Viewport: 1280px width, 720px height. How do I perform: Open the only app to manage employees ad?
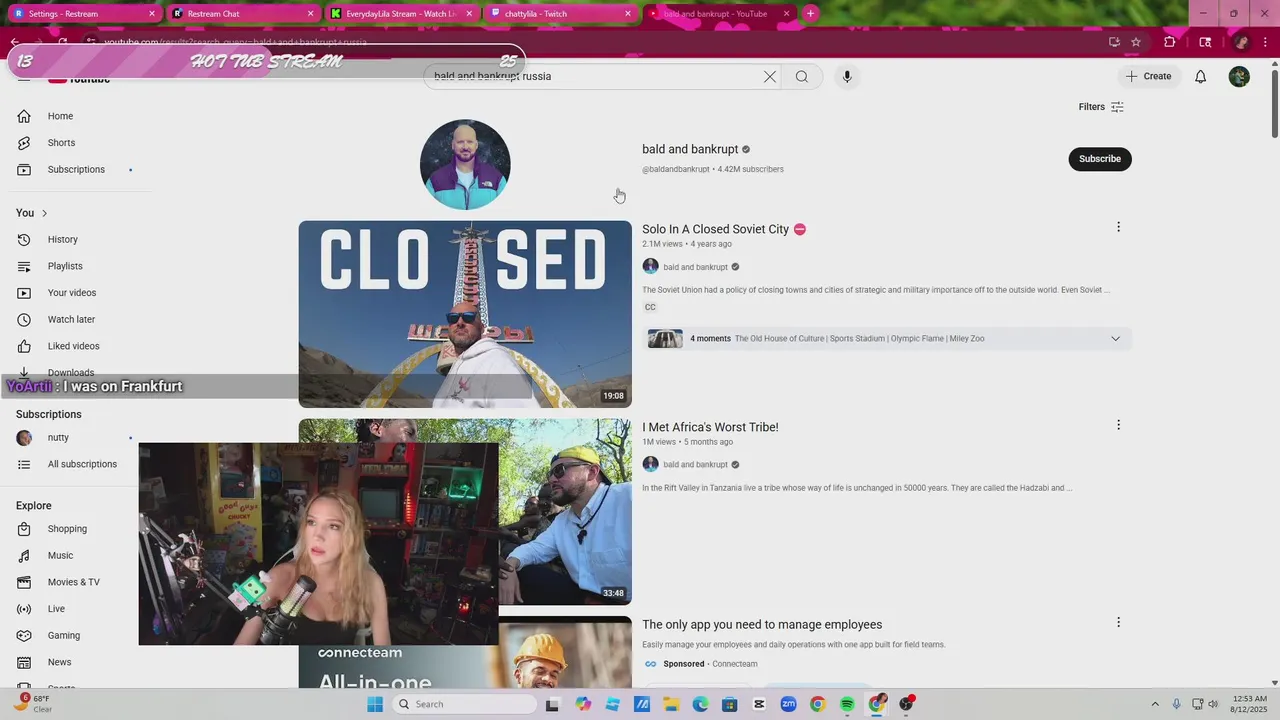pos(762,625)
